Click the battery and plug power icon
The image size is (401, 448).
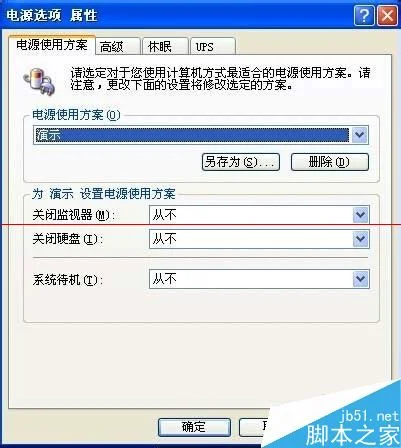pos(39,81)
